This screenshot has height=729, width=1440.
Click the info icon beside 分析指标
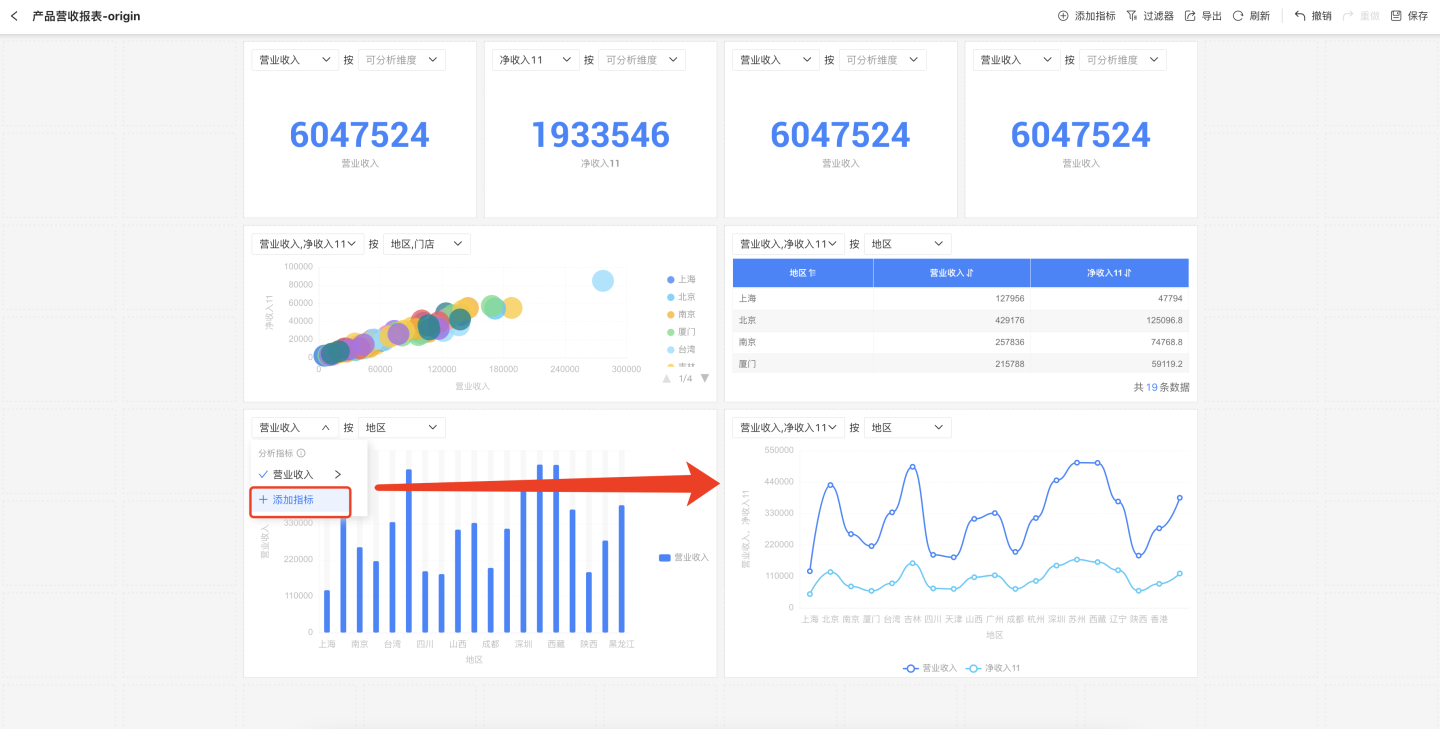[x=301, y=453]
